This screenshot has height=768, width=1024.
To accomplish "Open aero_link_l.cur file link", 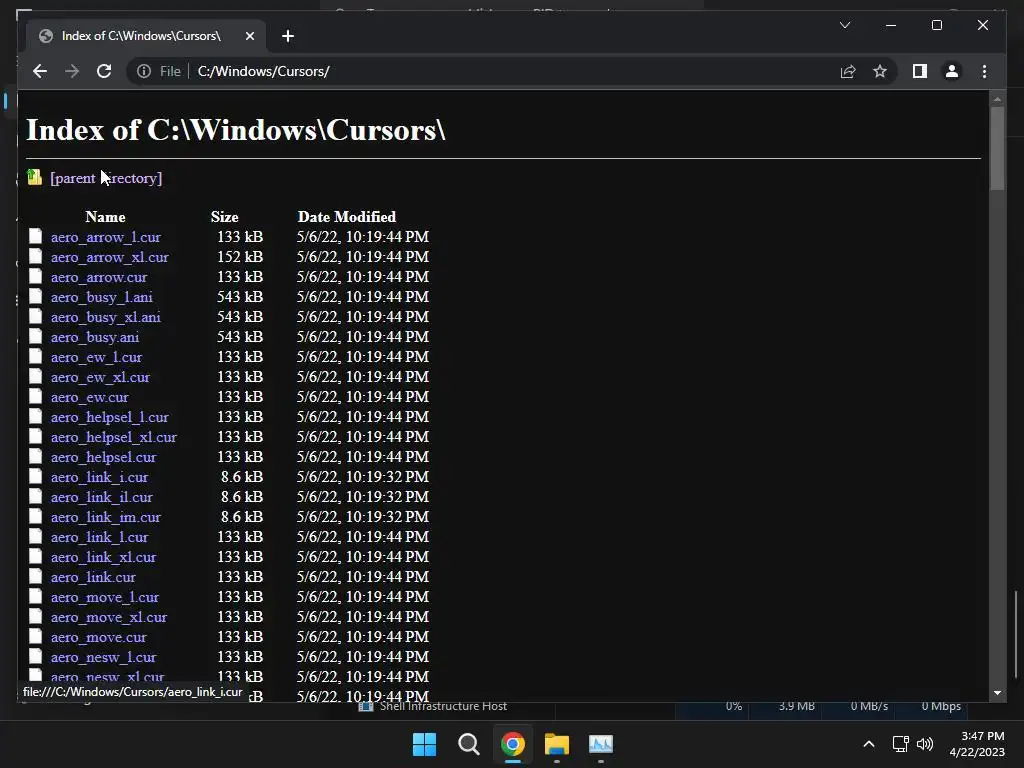I will pyautogui.click(x=99, y=537).
